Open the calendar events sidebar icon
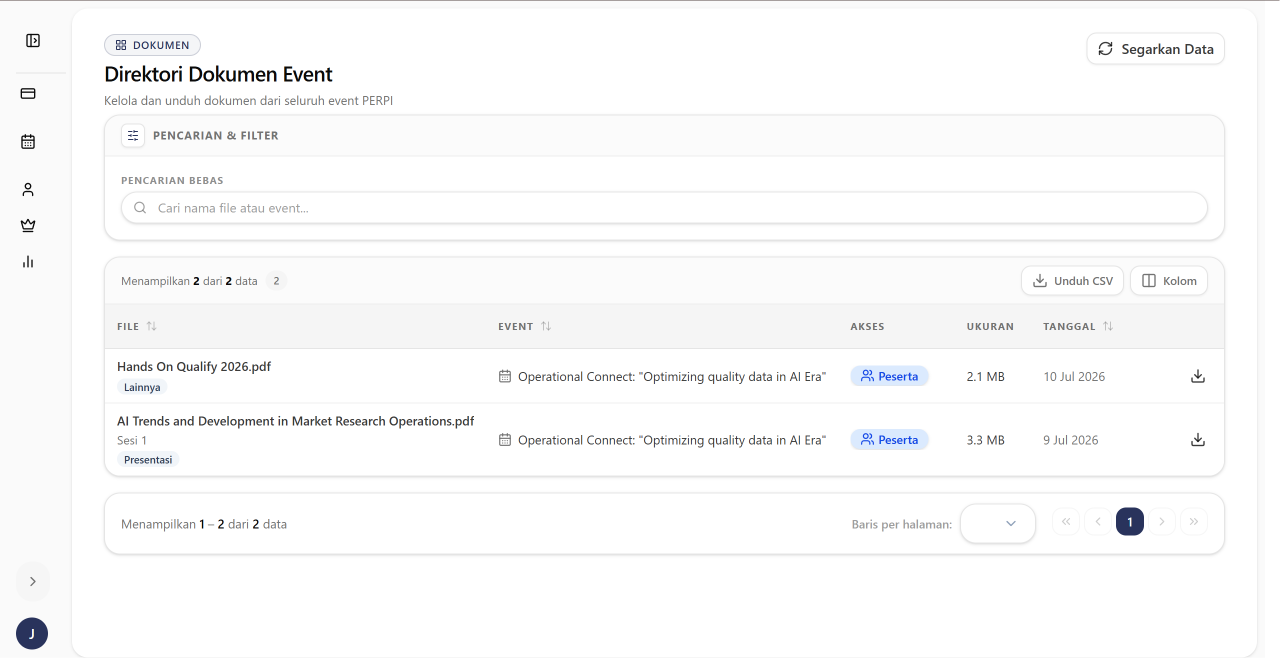 (x=28, y=142)
